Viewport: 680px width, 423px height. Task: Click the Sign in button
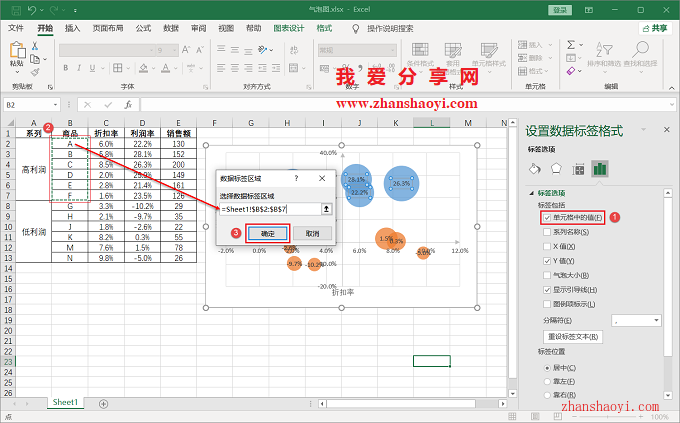coord(560,10)
